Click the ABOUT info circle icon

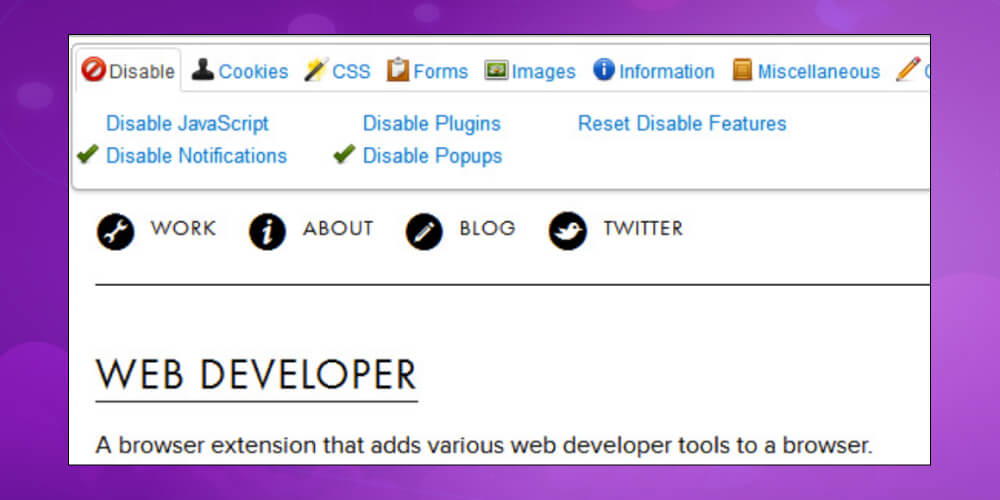click(x=267, y=232)
